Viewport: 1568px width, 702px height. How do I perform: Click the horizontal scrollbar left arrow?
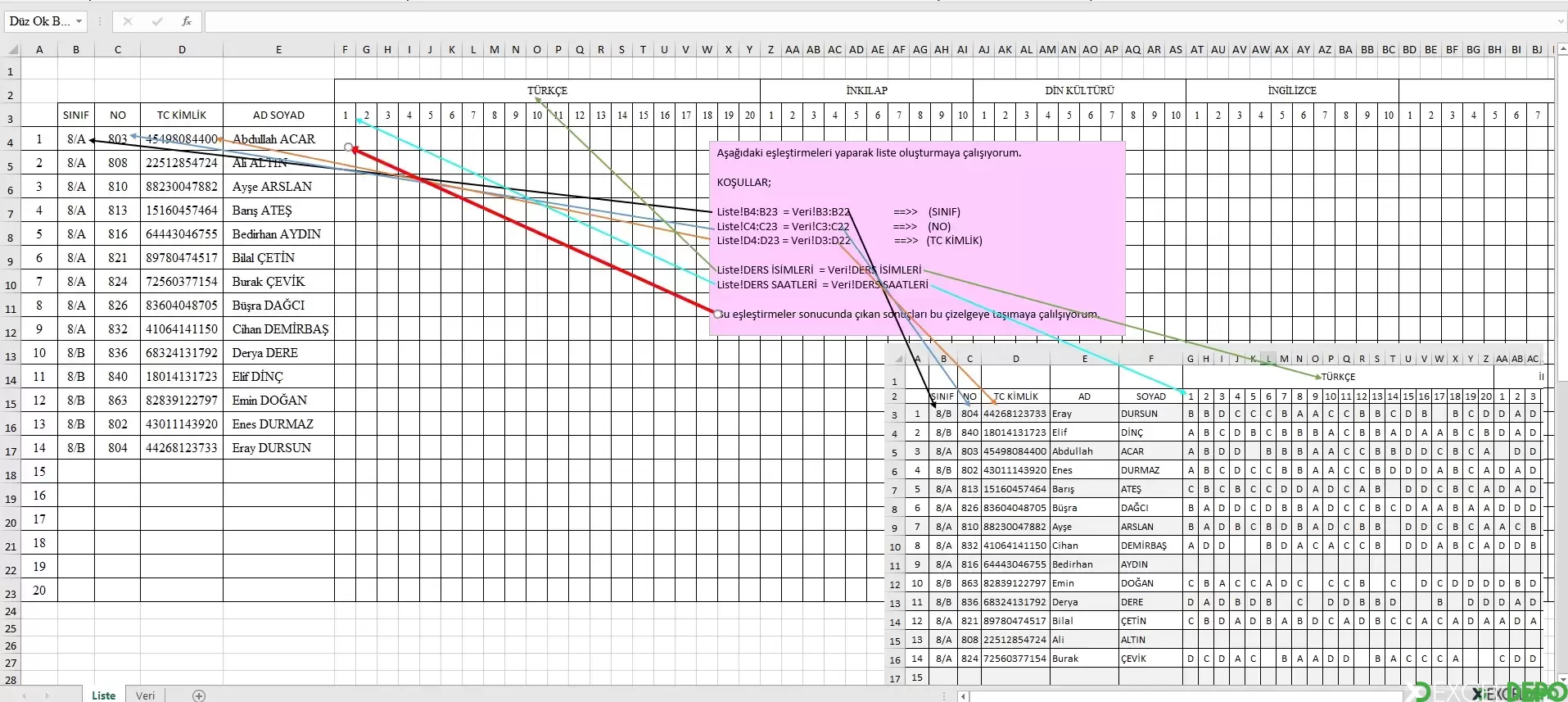coord(965,696)
